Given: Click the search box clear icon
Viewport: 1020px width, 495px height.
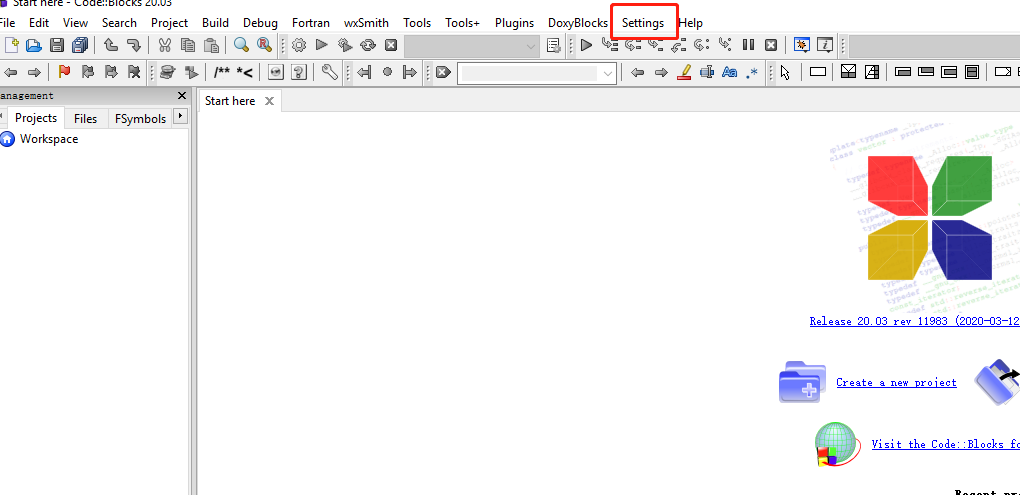Looking at the screenshot, I should (x=443, y=72).
